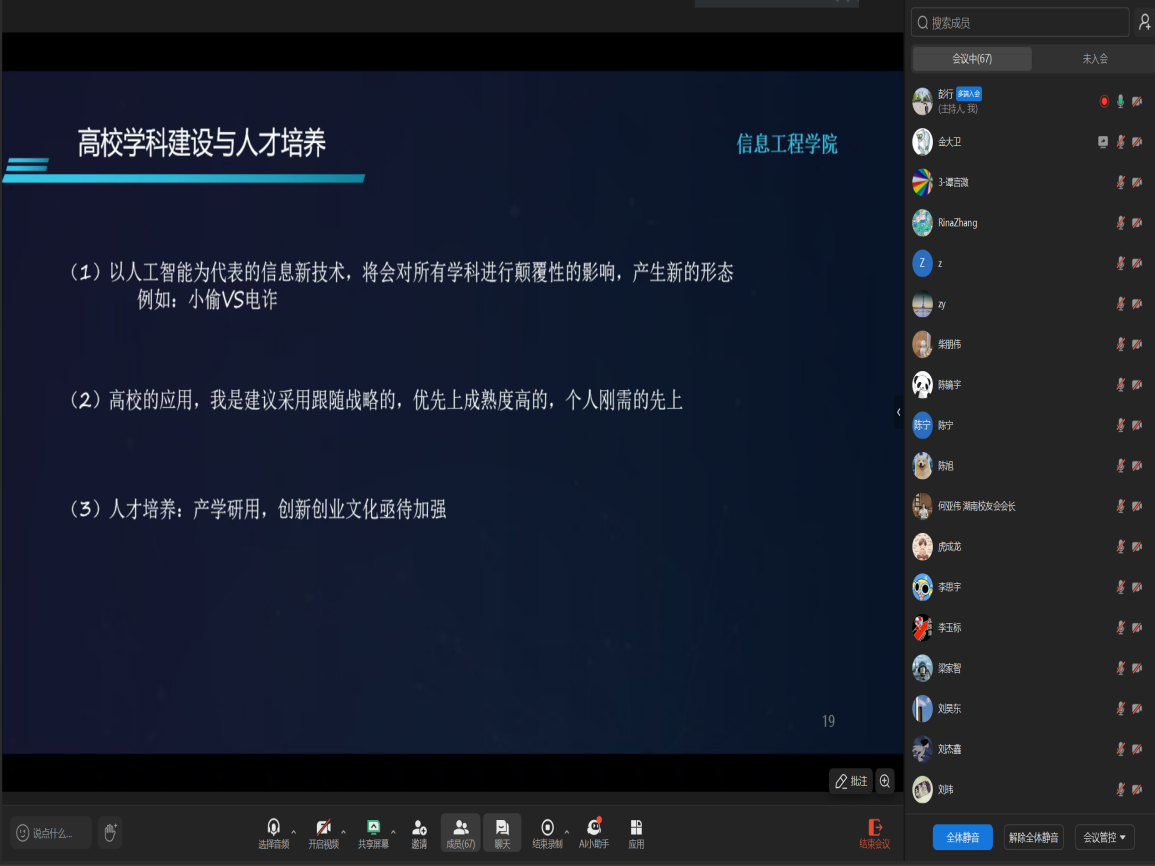Image resolution: width=1155 pixels, height=866 pixels.
Task: Open the AI小助手 assistant
Action: [594, 827]
